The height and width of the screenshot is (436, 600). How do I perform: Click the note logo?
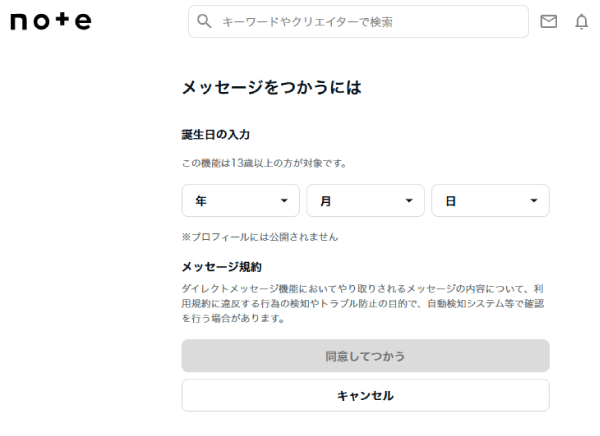point(50,21)
